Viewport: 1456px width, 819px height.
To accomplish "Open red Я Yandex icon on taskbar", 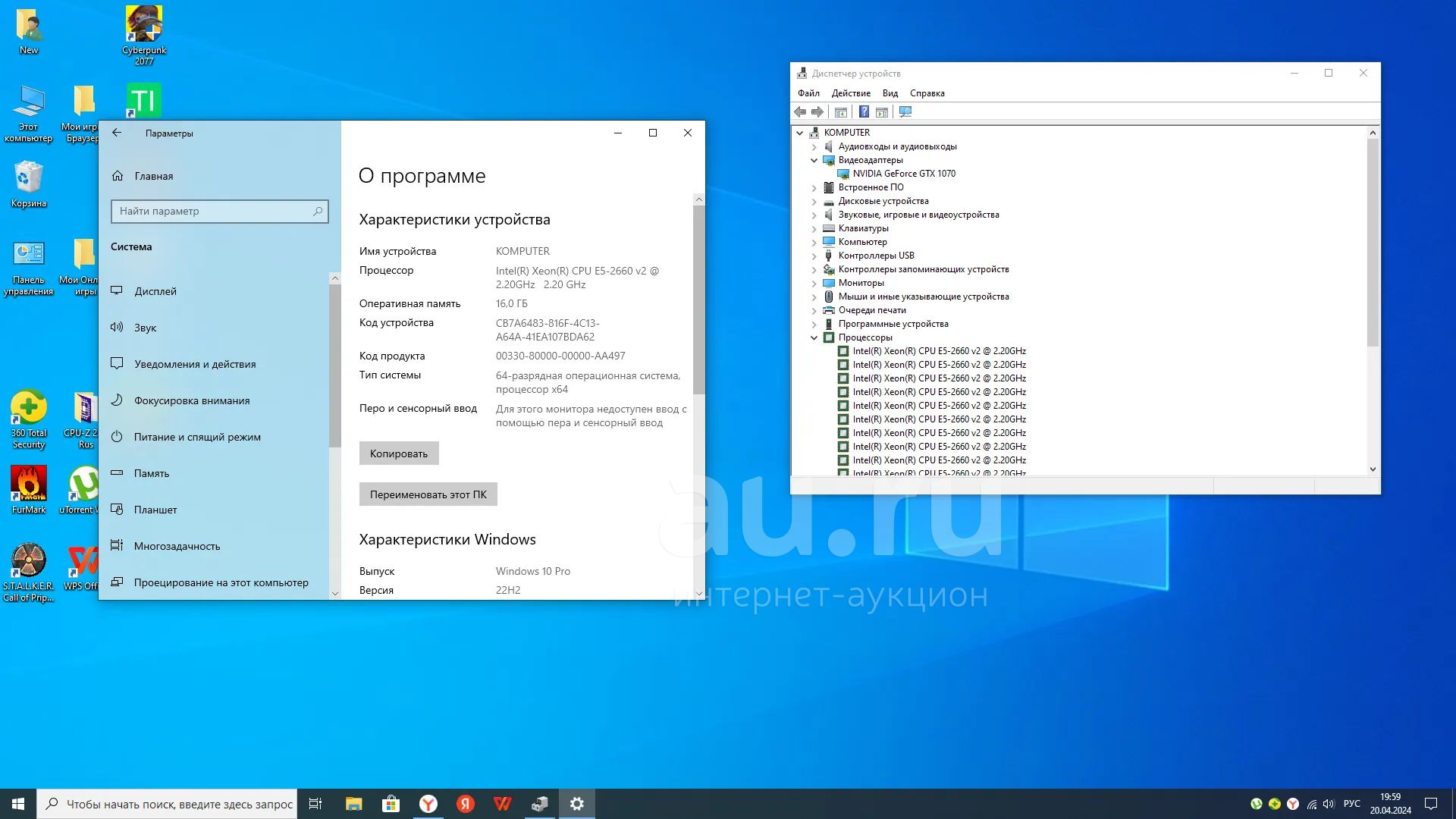I will point(466,804).
